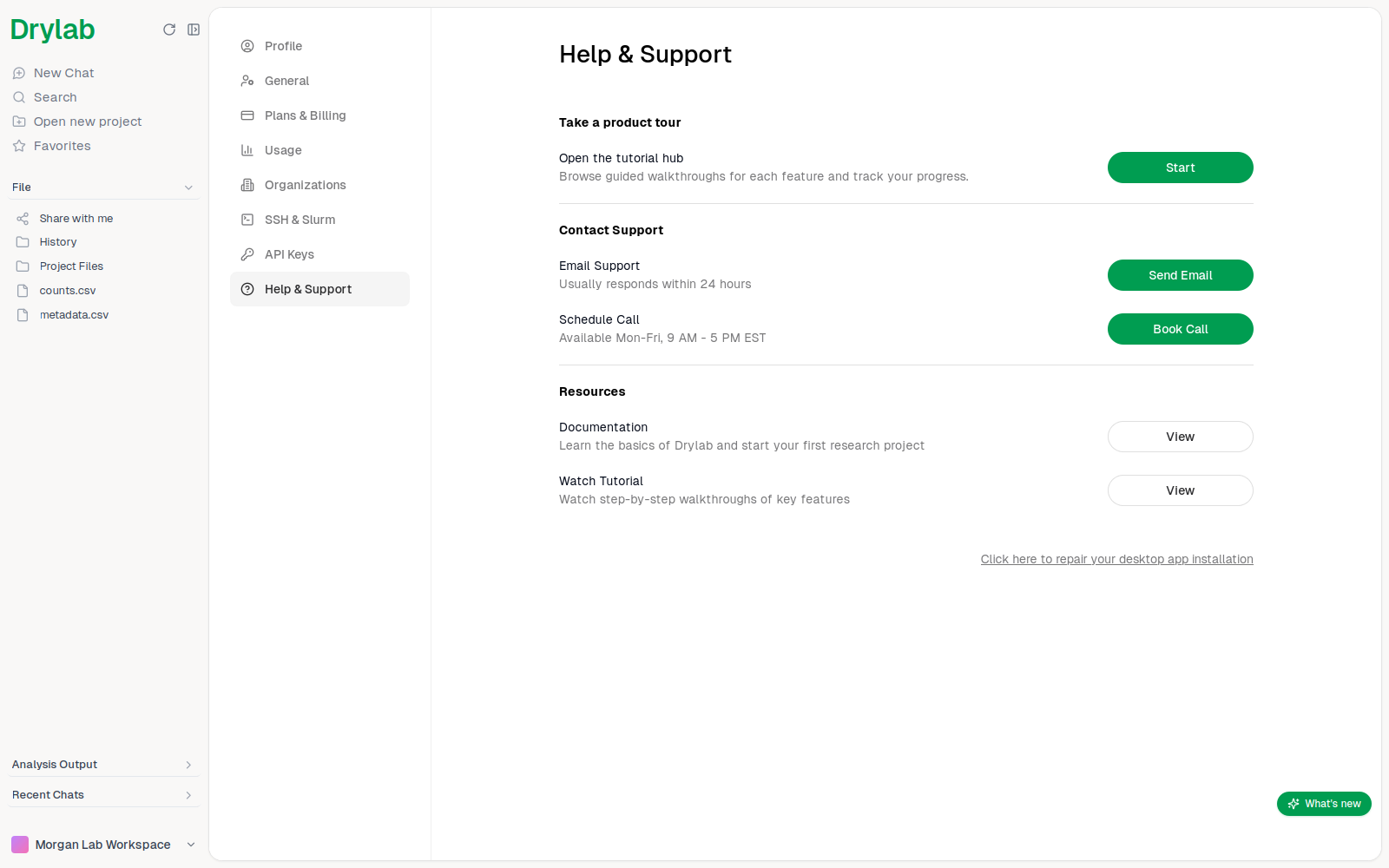Image resolution: width=1389 pixels, height=868 pixels.
Task: Click the Plans & Billing card icon
Action: 247,115
